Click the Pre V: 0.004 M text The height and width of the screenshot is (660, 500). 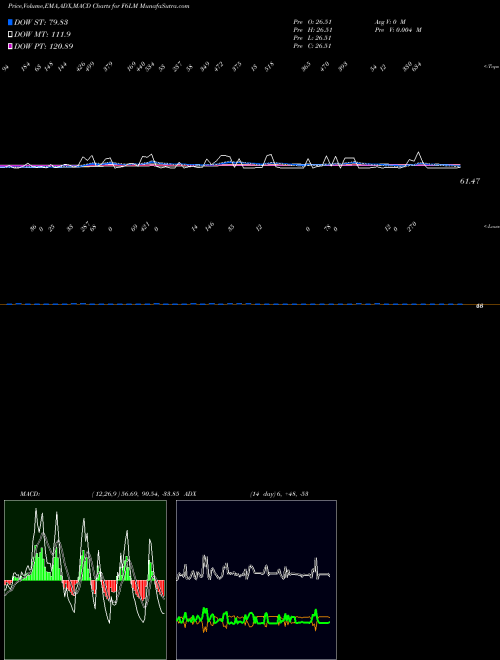coord(399,30)
